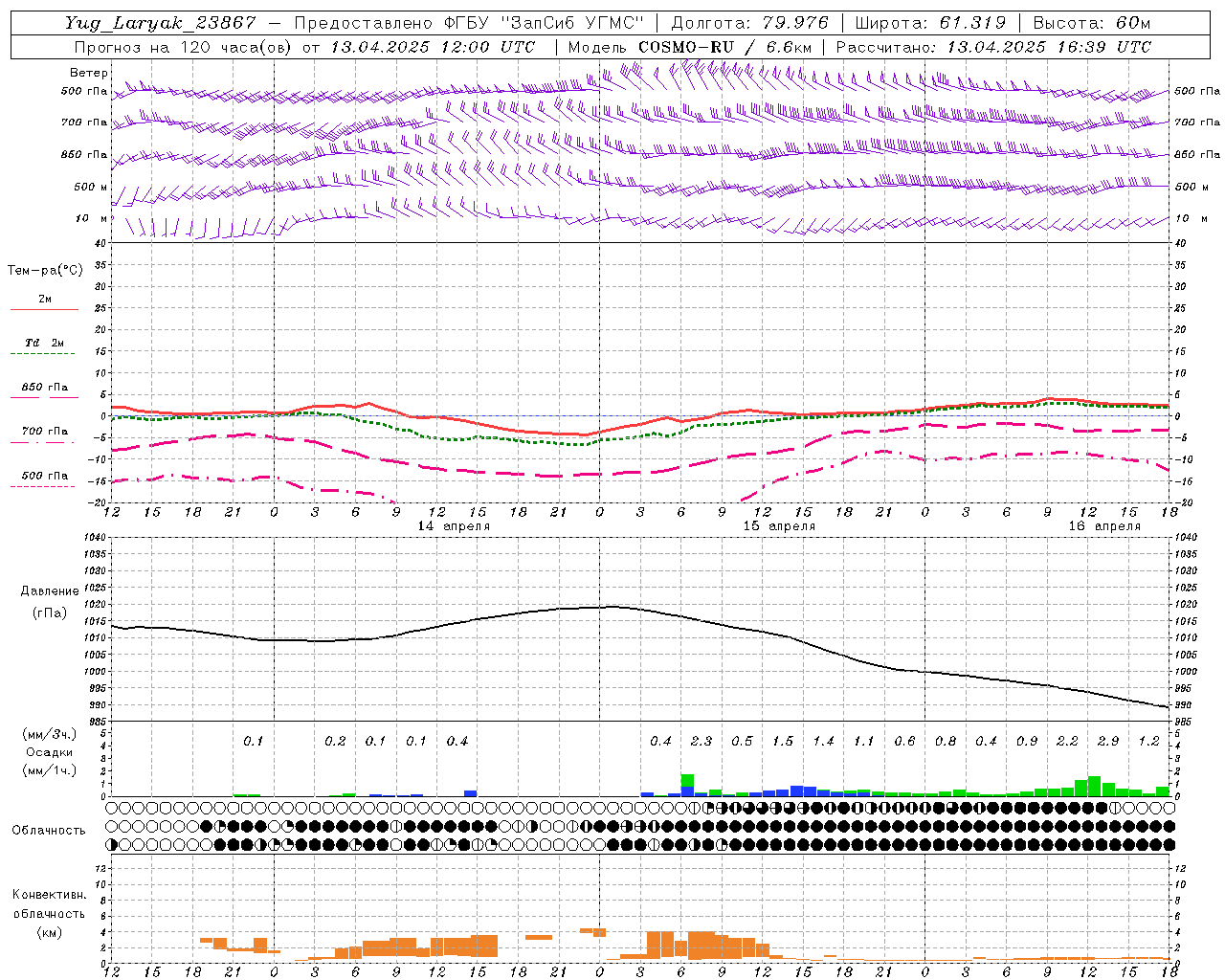Click the 500 гПа temperature legend label
The height and width of the screenshot is (980, 1225).
[x=45, y=476]
